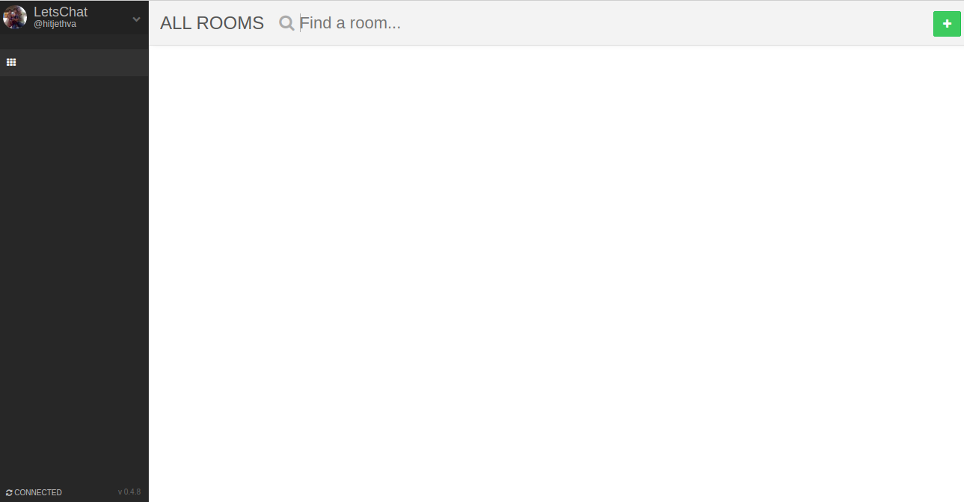Open the account dropdown beside LetsChat
Image resolution: width=964 pixels, height=502 pixels.
click(x=136, y=19)
